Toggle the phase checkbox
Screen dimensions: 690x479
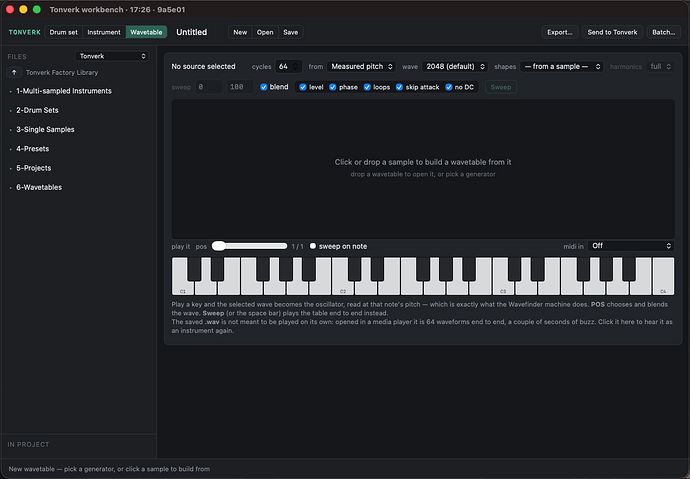[x=333, y=87]
